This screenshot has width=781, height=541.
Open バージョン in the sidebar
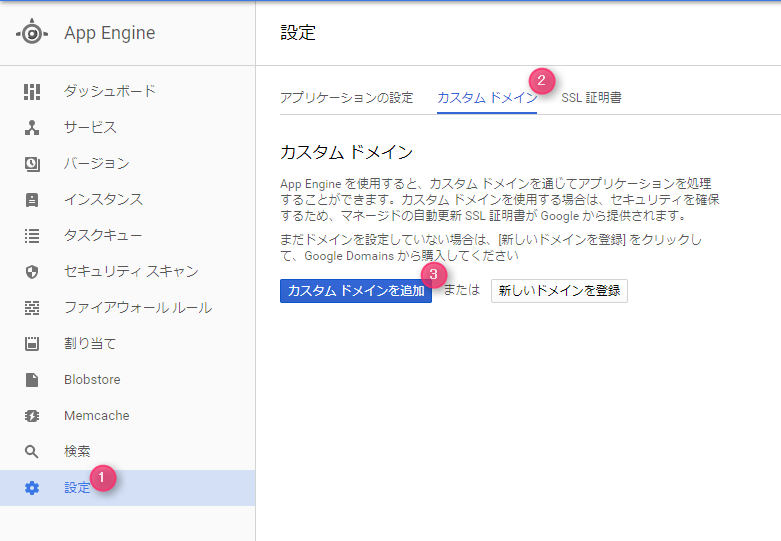click(128, 163)
